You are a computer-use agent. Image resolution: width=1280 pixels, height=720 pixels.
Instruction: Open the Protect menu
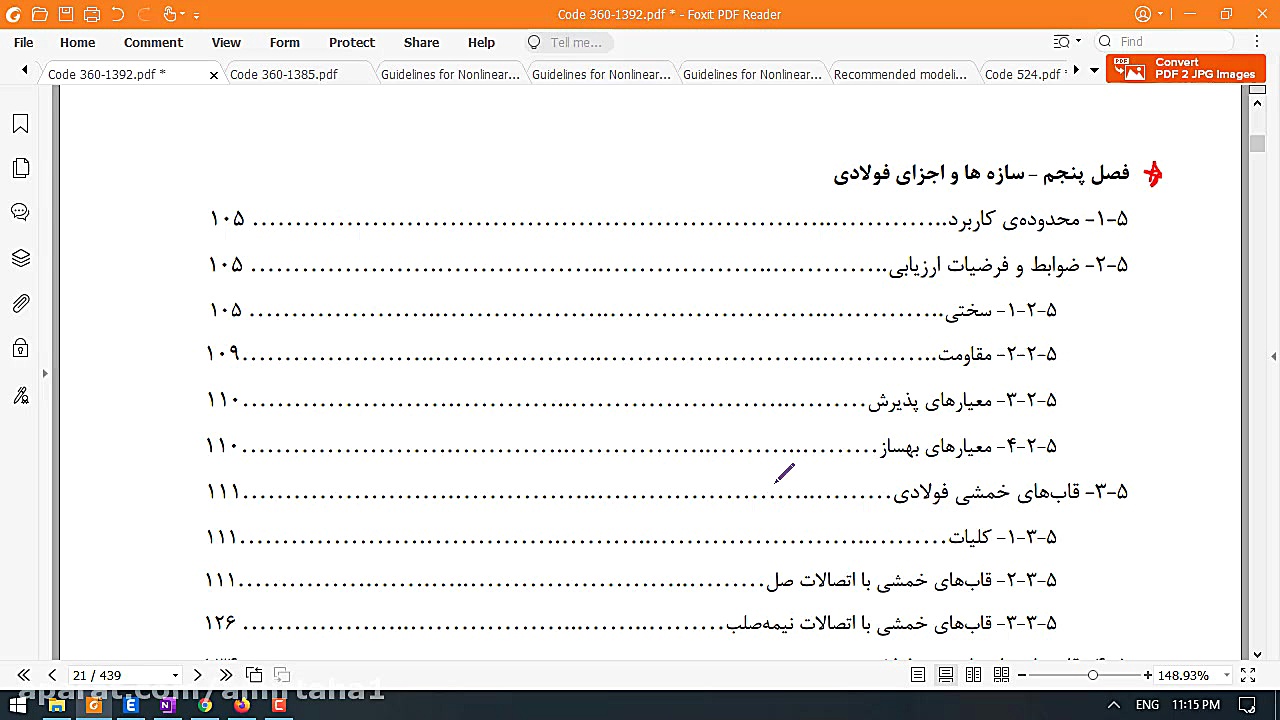[351, 42]
